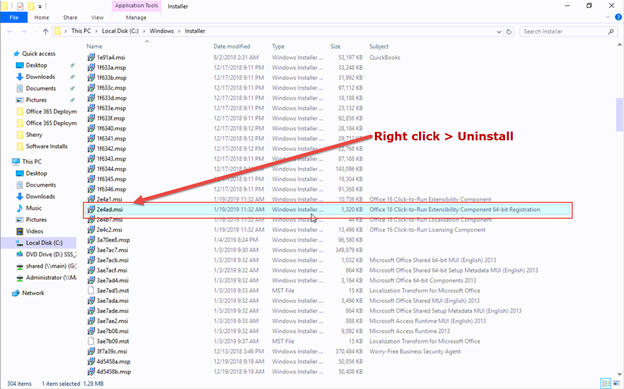The width and height of the screenshot is (624, 389).
Task: Select the 4d5458a.msp file
Action: pyautogui.click(x=113, y=362)
